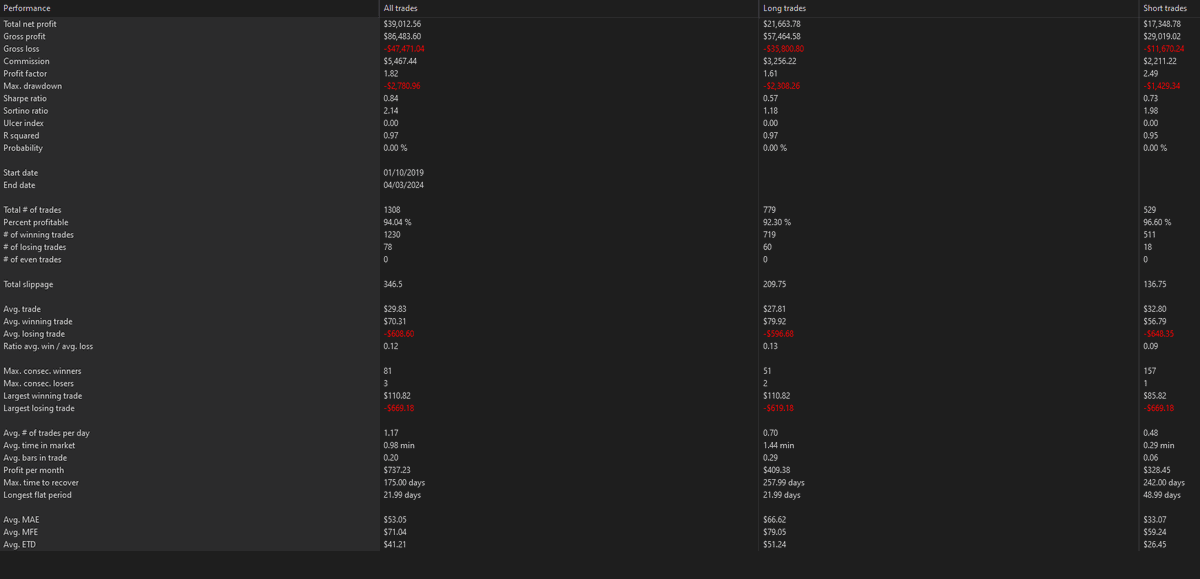Click the Long trades column header
The width and height of the screenshot is (1200, 579).
[x=785, y=8]
